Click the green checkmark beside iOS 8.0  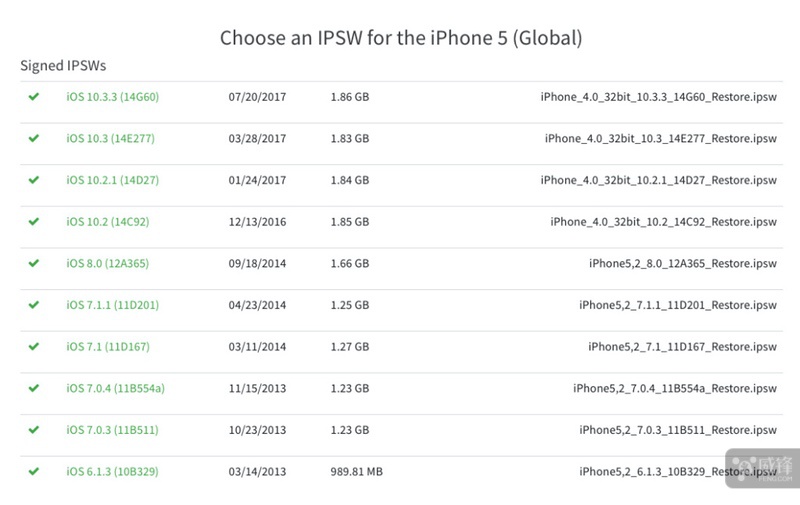34,263
